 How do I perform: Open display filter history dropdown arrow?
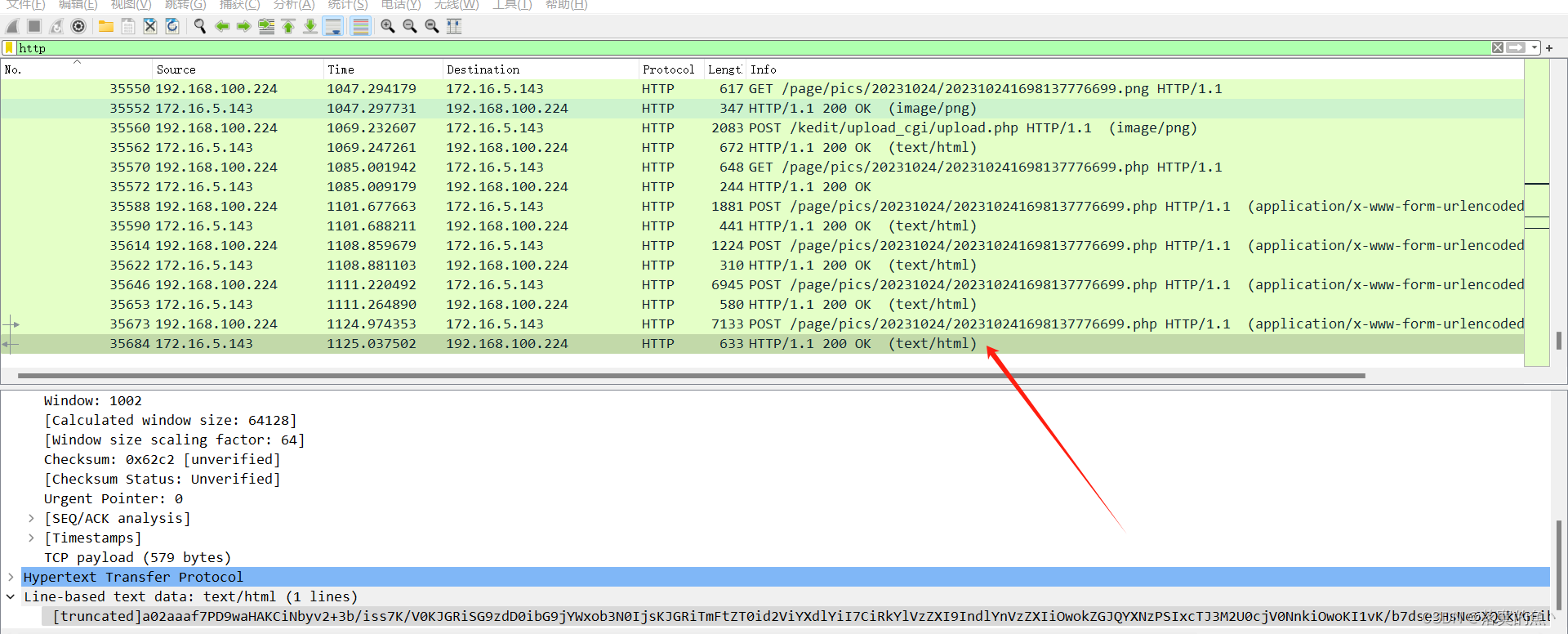pyautogui.click(x=1535, y=48)
